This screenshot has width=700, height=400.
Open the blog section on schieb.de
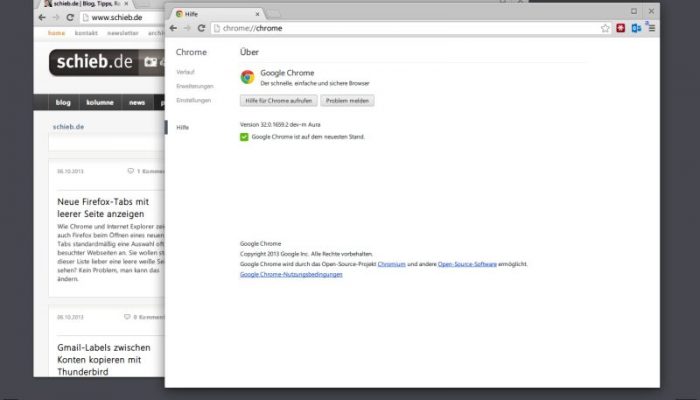63,102
